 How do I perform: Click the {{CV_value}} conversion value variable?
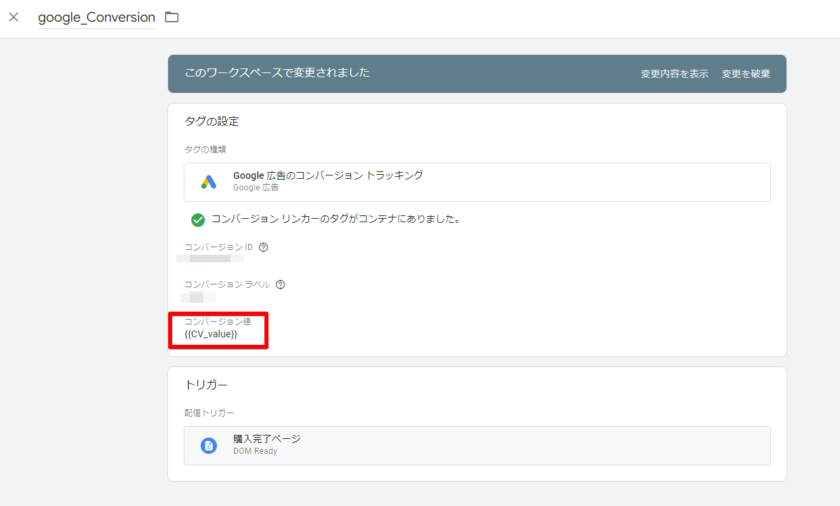pyautogui.click(x=210, y=334)
